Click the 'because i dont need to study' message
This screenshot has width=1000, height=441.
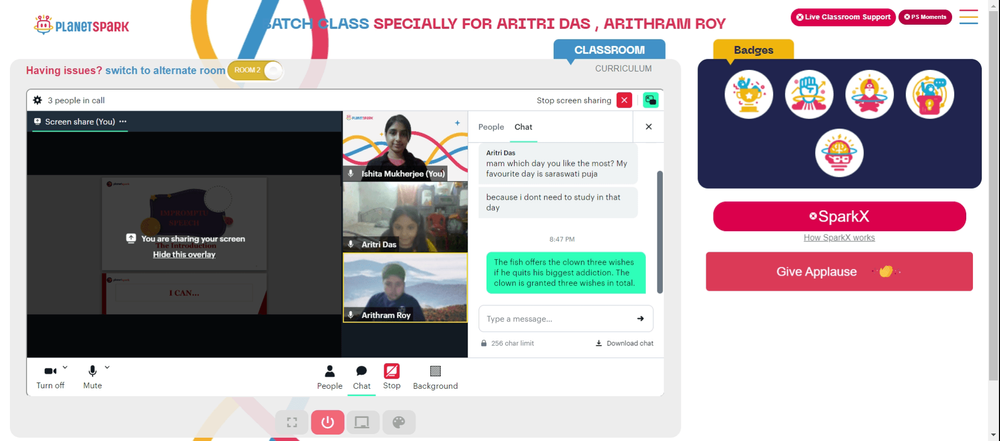(x=557, y=202)
